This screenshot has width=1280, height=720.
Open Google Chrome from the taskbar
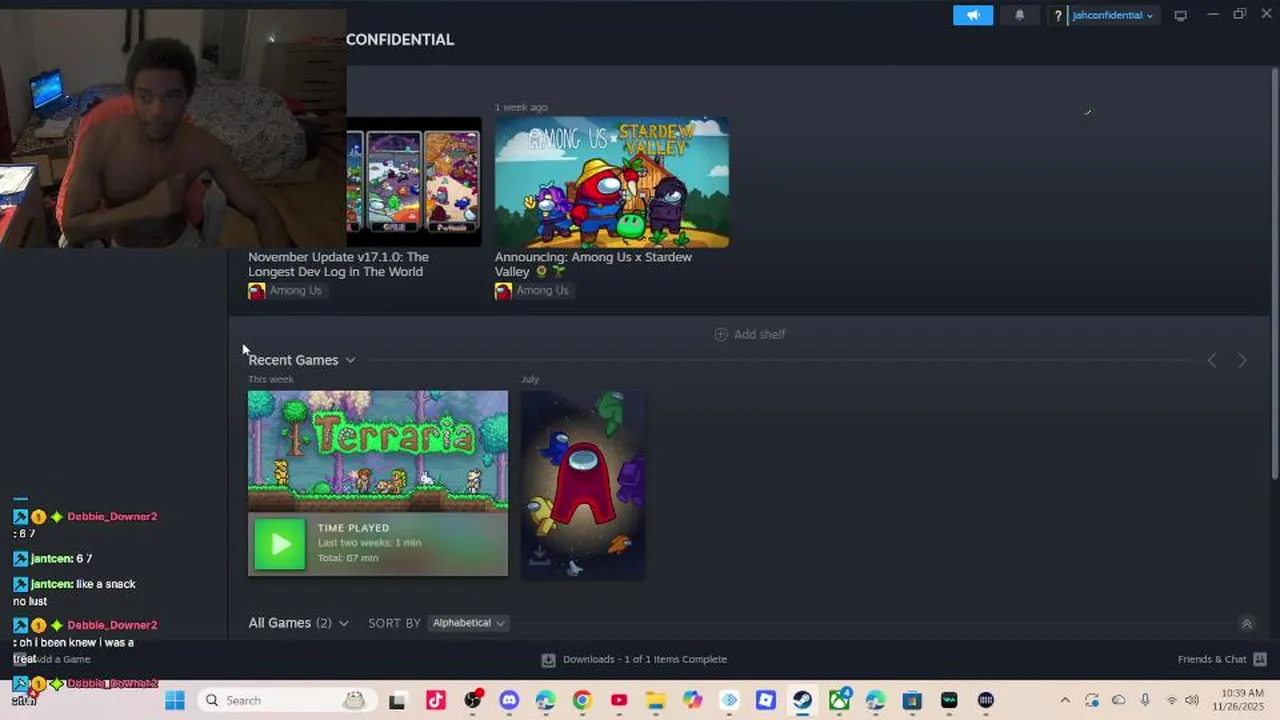coord(582,700)
